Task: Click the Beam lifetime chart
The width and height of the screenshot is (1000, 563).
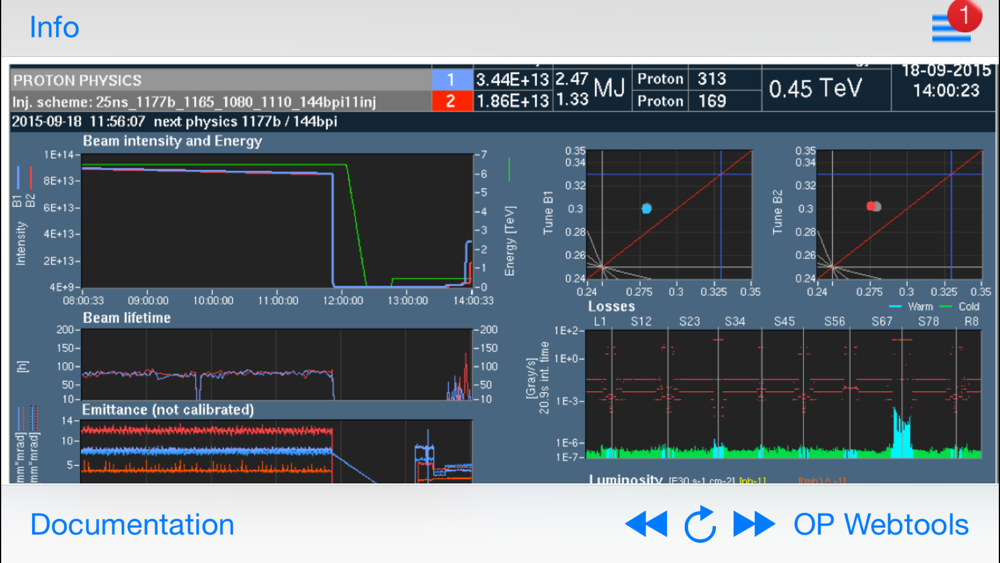Action: (276, 365)
